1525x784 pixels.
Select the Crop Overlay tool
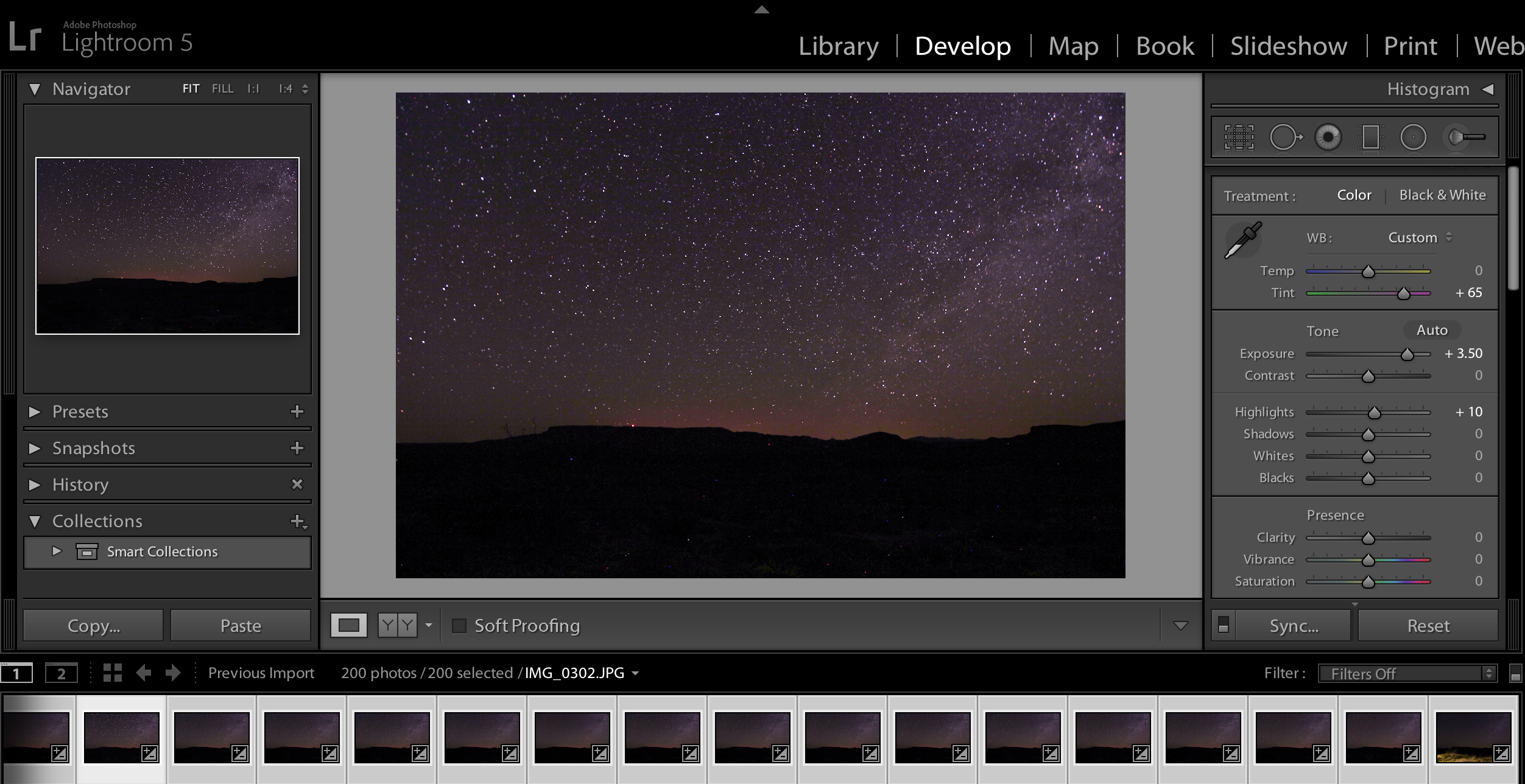click(x=1239, y=137)
